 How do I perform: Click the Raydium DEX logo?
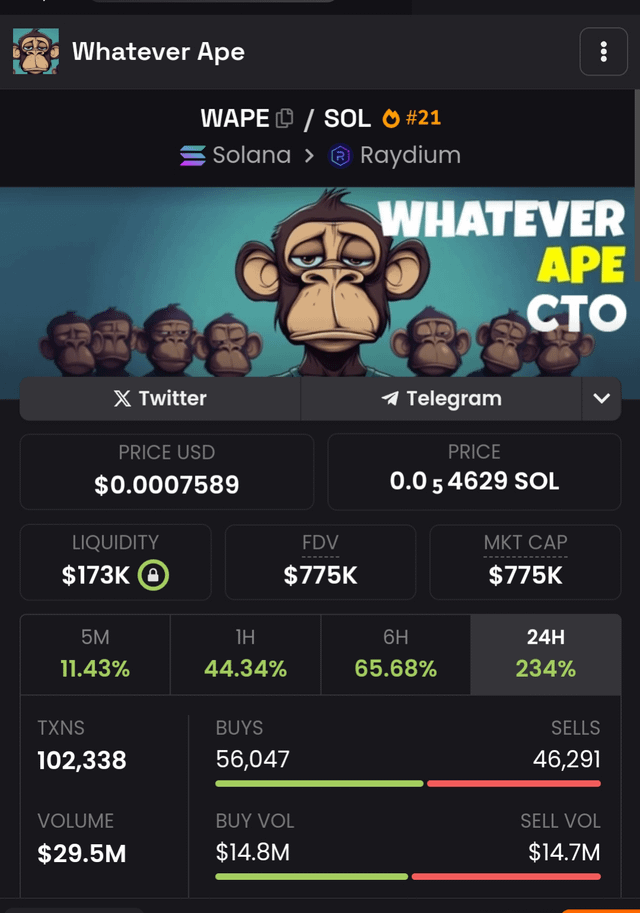(x=340, y=155)
